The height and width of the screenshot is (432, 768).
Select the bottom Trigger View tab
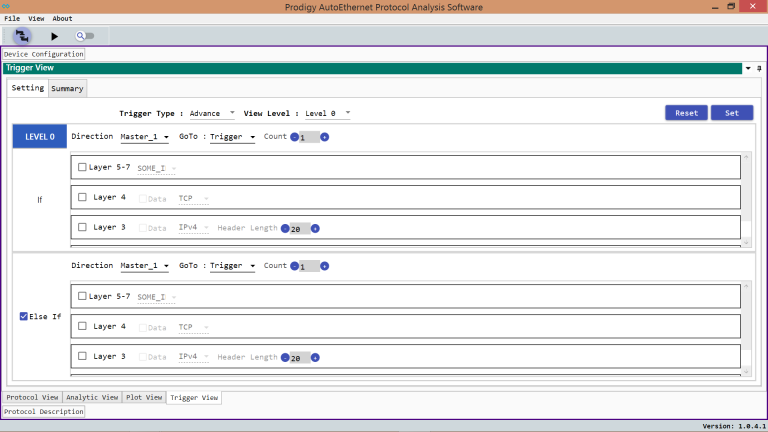[x=194, y=397]
